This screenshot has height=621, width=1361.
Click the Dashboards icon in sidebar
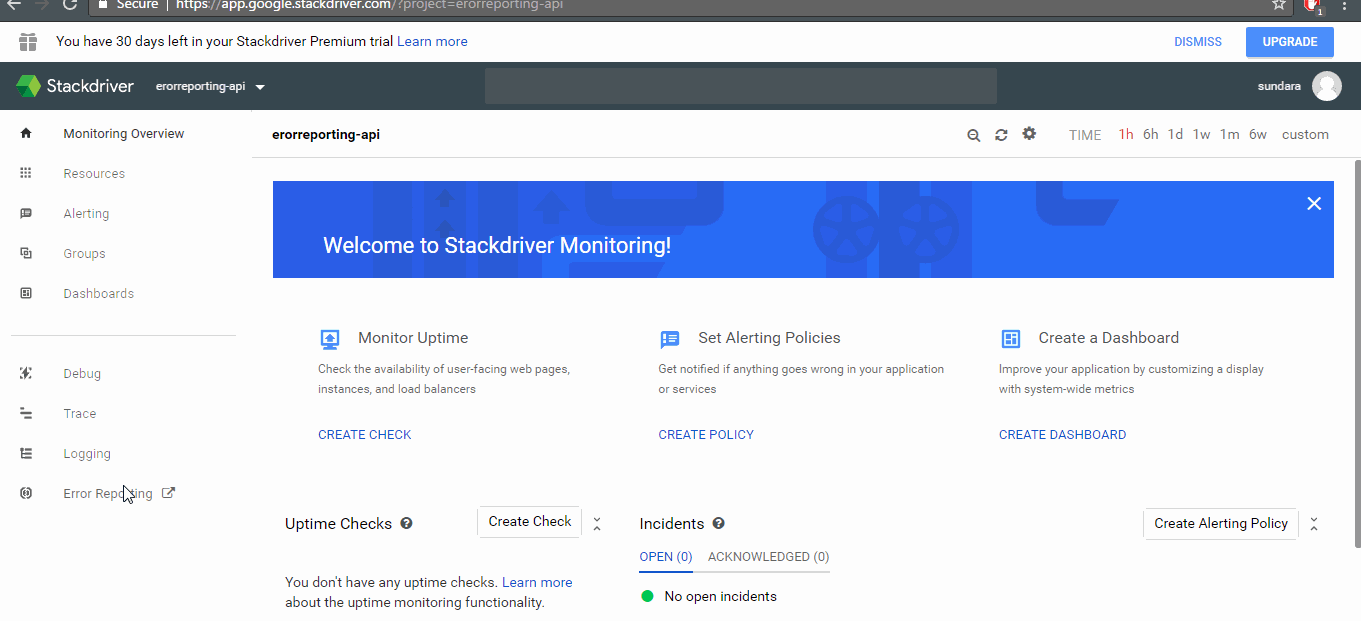(x=26, y=293)
